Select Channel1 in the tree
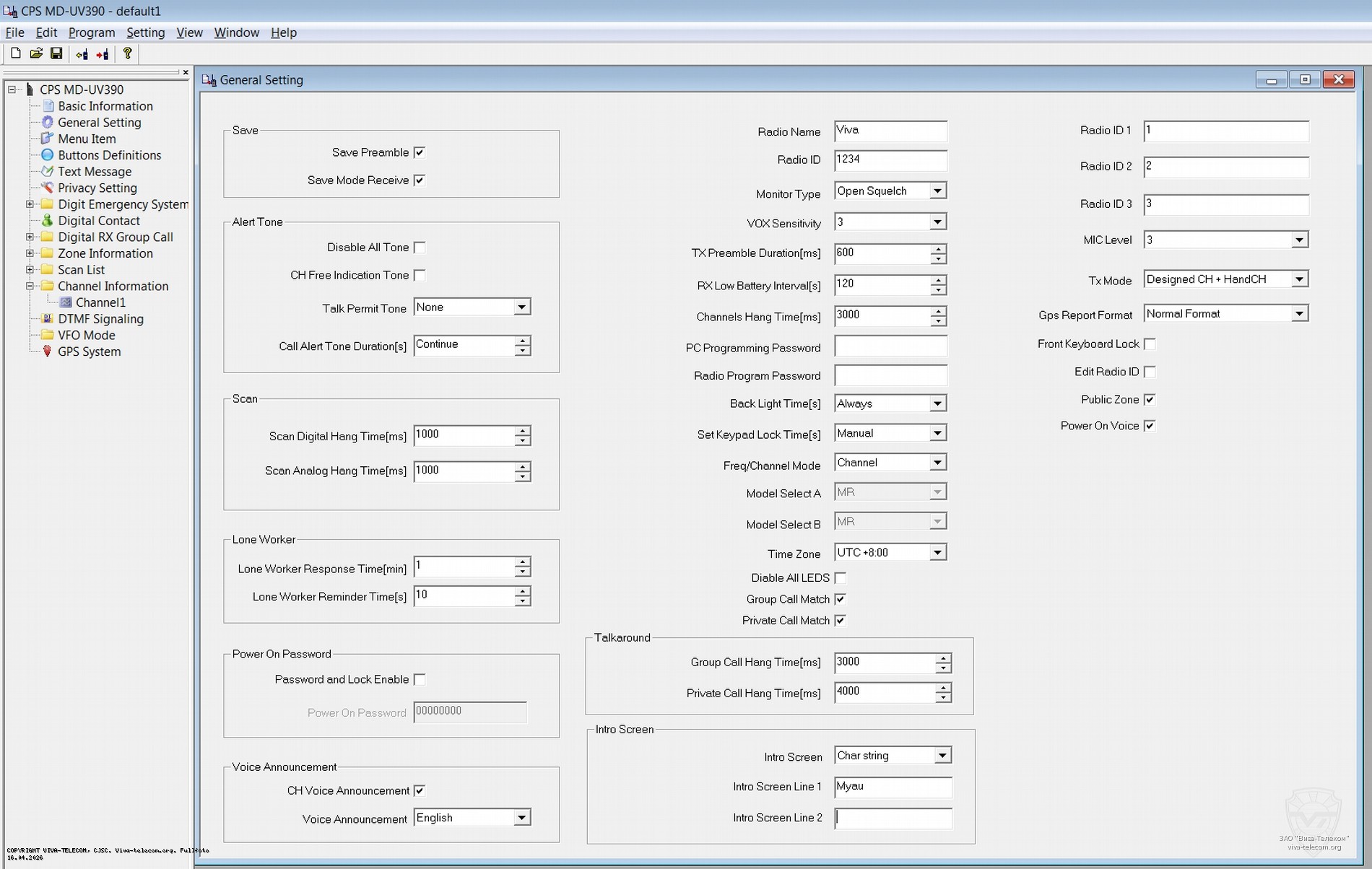1372x869 pixels. tap(100, 302)
